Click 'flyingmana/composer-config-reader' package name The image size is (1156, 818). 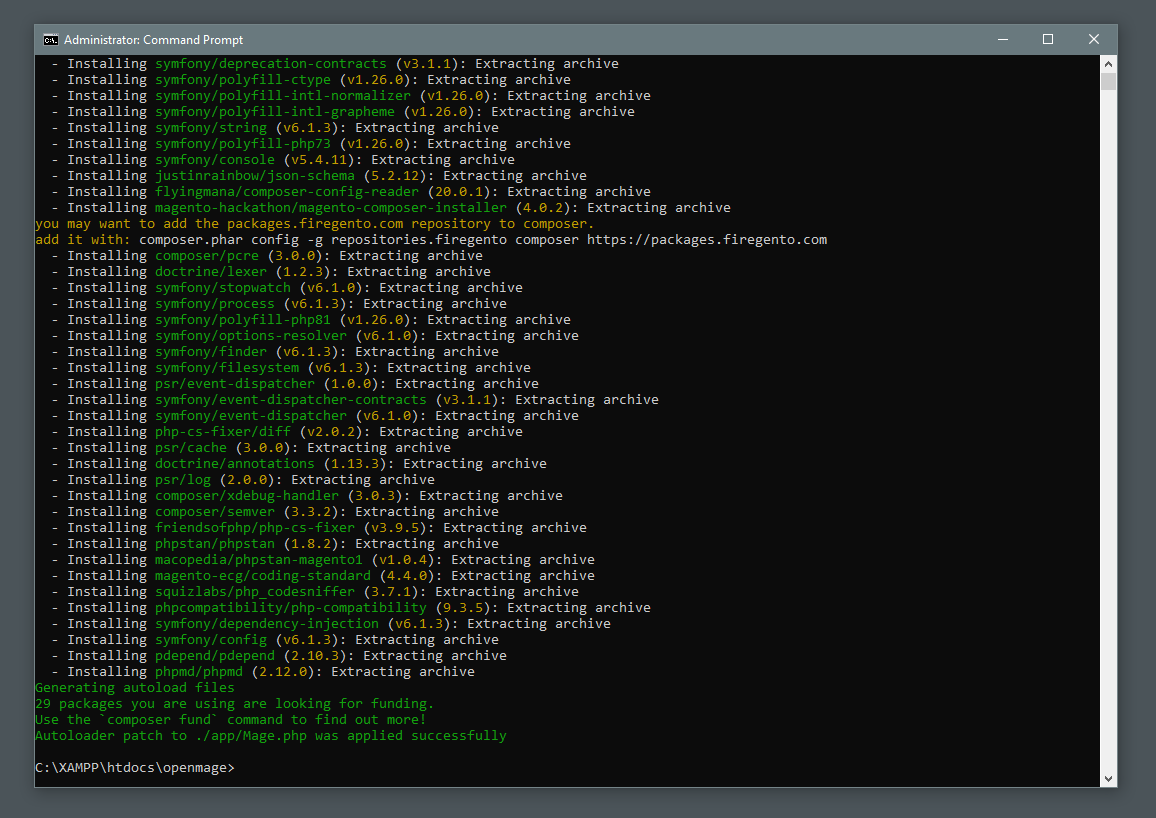tap(287, 192)
